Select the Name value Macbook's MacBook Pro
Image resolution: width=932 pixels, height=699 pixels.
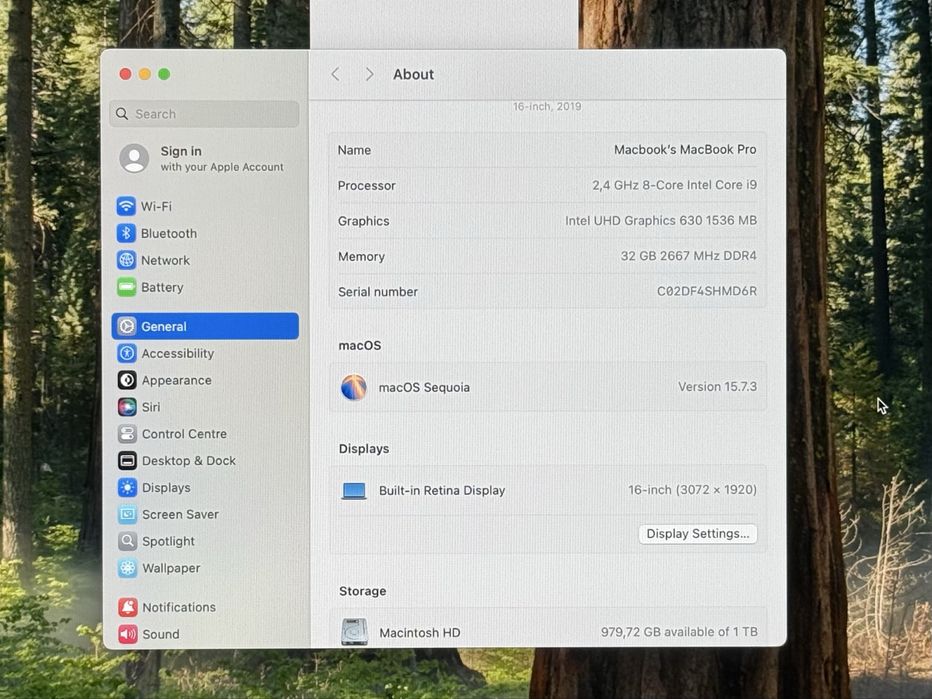(x=685, y=149)
